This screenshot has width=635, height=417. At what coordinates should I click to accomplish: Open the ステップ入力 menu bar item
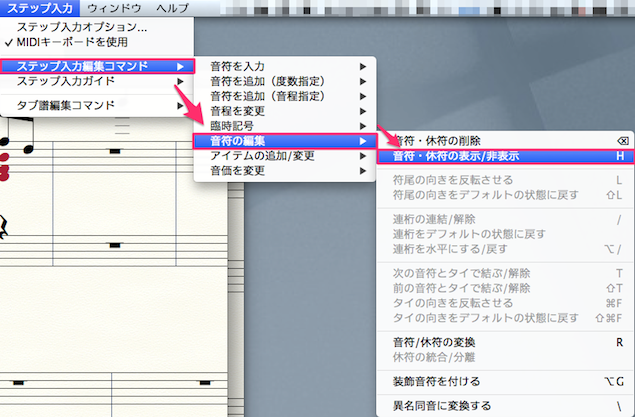(x=40, y=8)
